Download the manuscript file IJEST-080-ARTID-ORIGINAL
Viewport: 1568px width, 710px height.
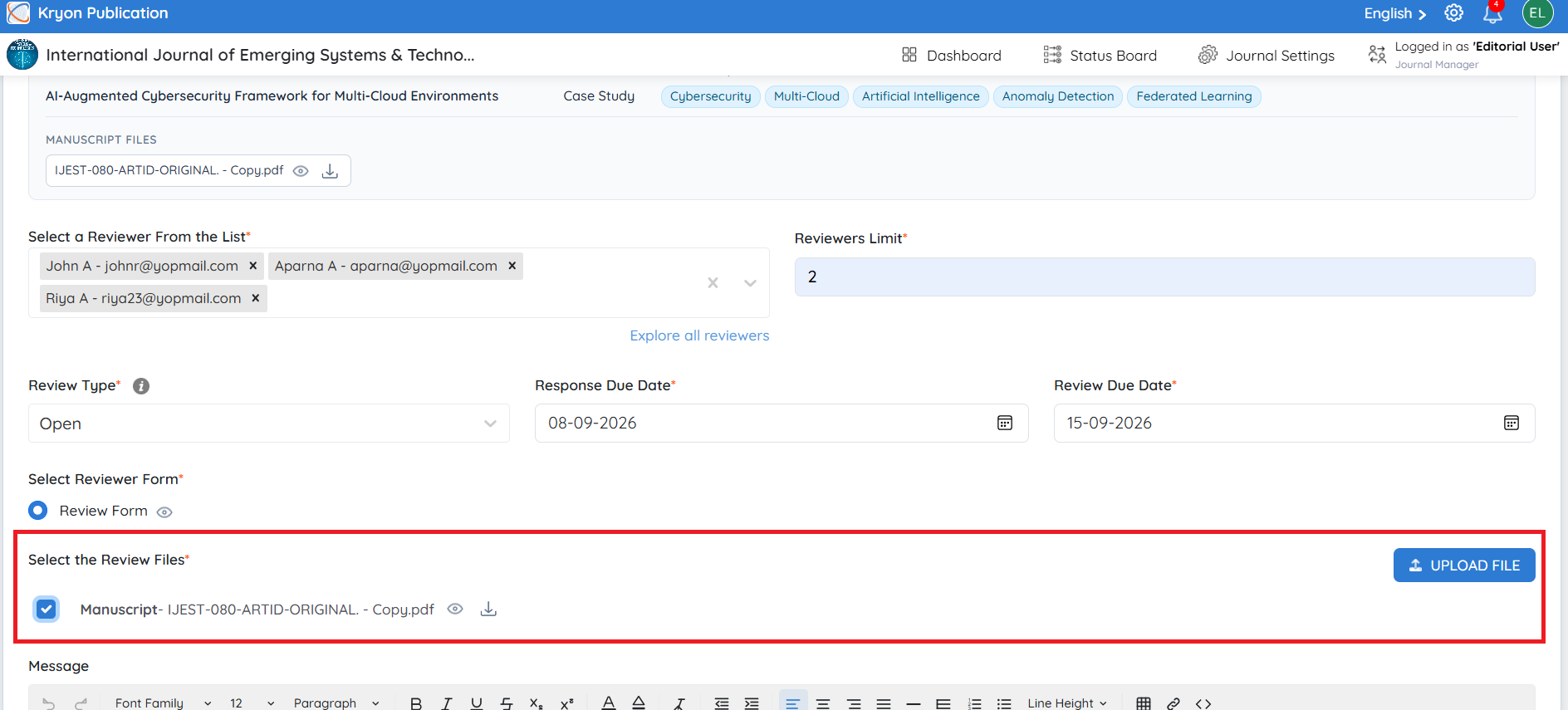(x=330, y=171)
